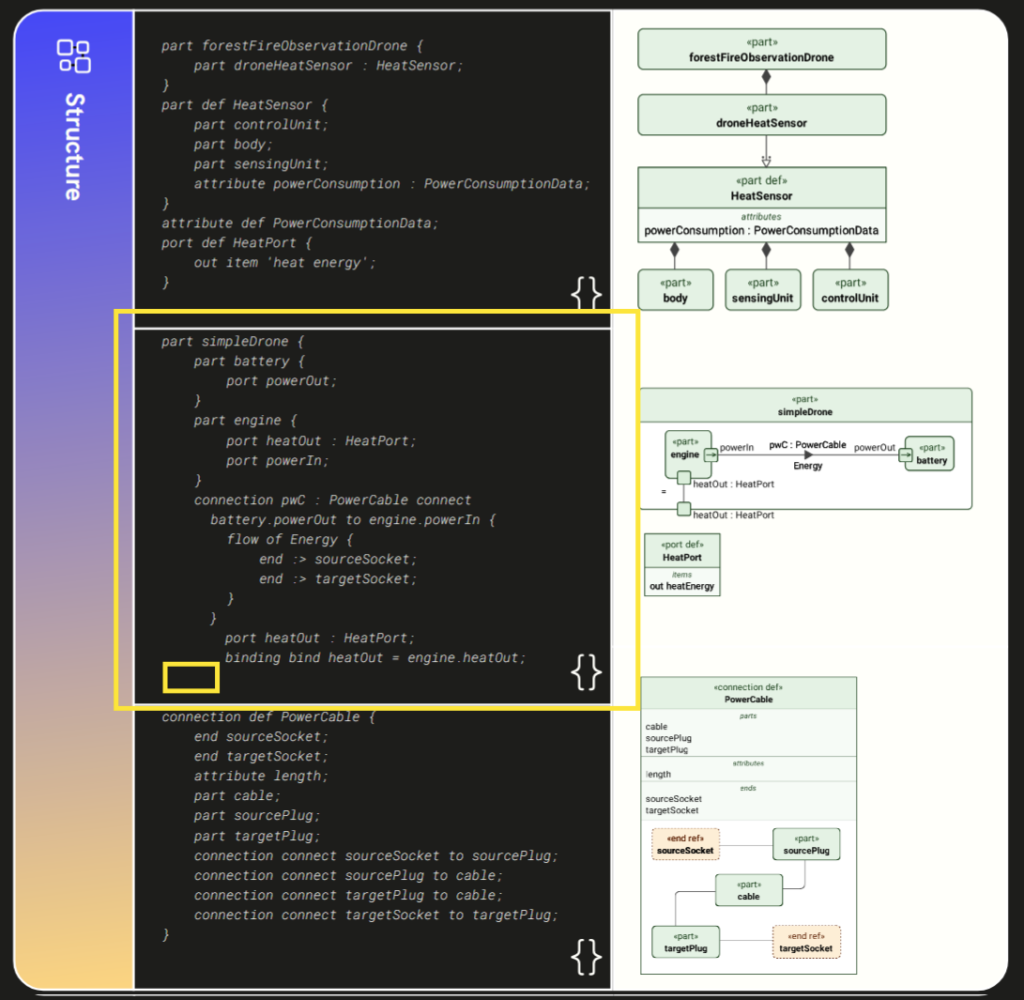Click the lower heatOut port square on simpleDrone border

[684, 510]
